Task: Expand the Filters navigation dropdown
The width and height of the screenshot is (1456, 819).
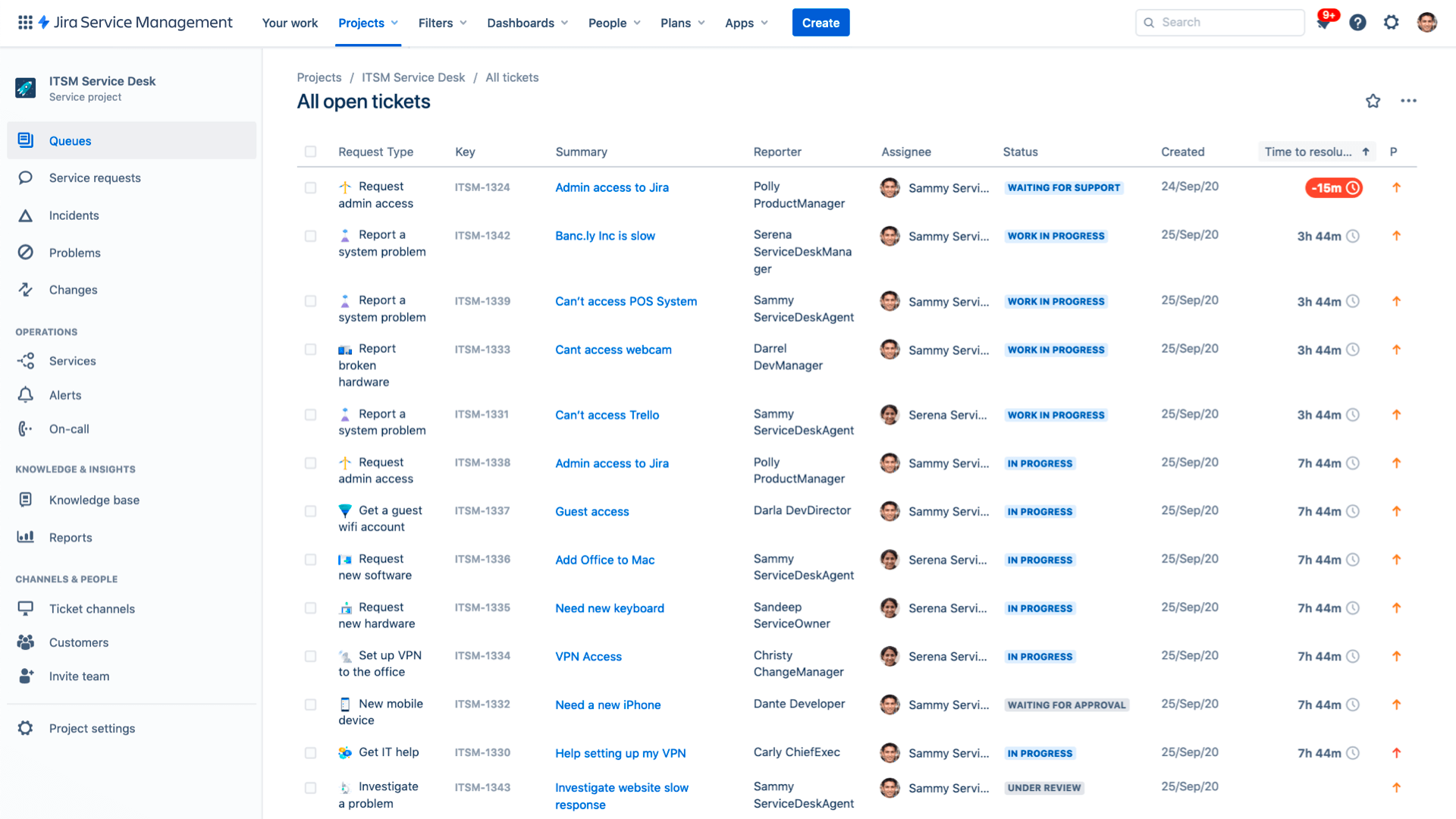Action: click(441, 22)
